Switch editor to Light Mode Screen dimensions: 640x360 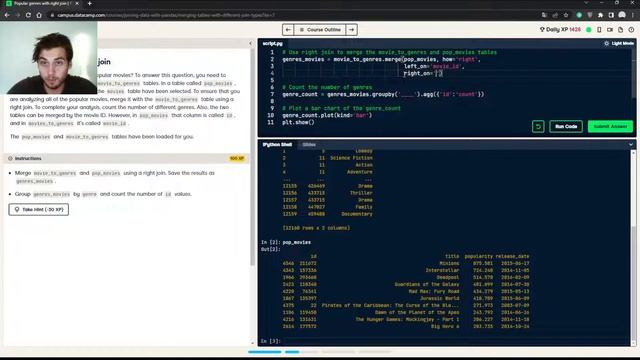tap(619, 43)
